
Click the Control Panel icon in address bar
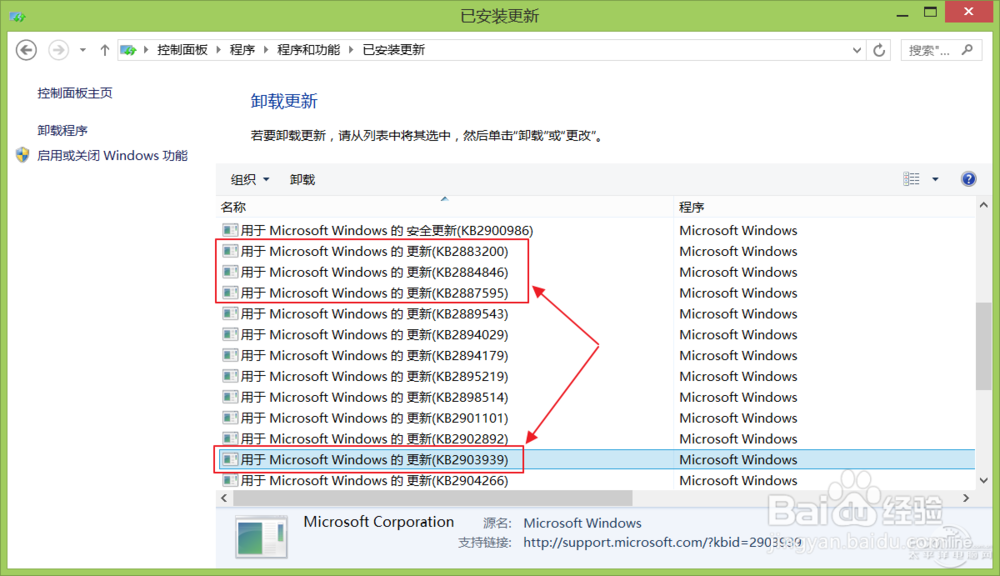tap(128, 50)
